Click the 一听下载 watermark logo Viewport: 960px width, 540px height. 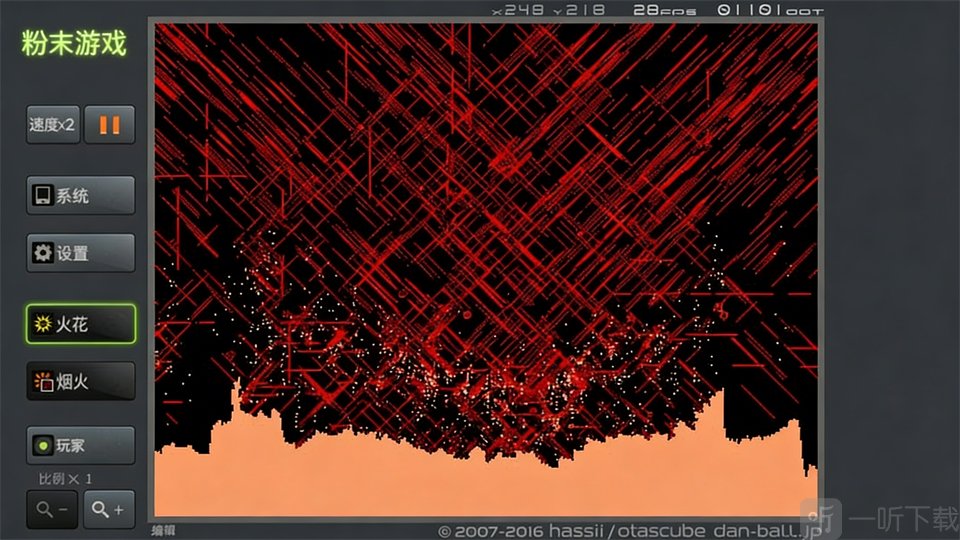tap(885, 518)
